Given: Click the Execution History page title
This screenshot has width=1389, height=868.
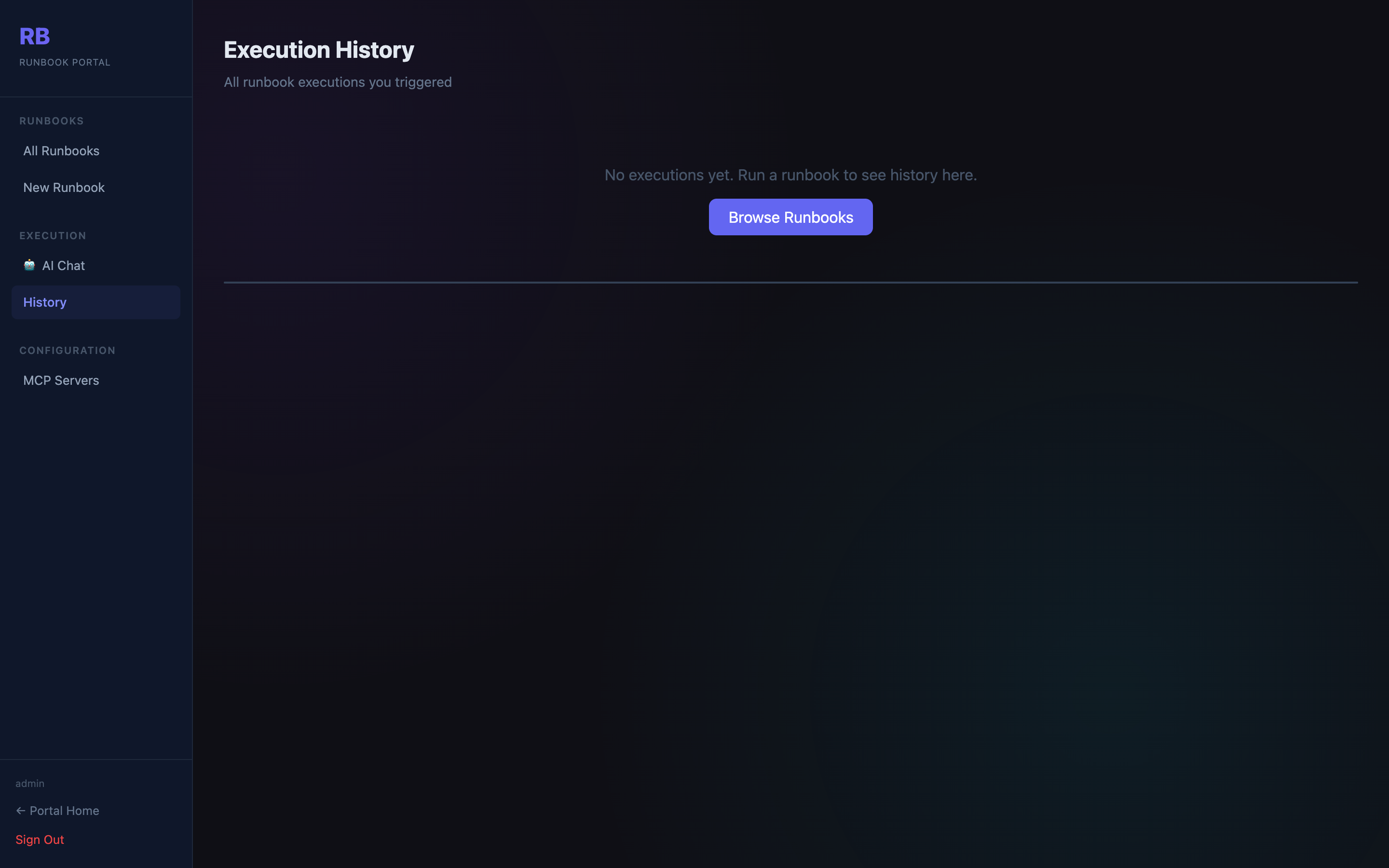Looking at the screenshot, I should [x=319, y=50].
